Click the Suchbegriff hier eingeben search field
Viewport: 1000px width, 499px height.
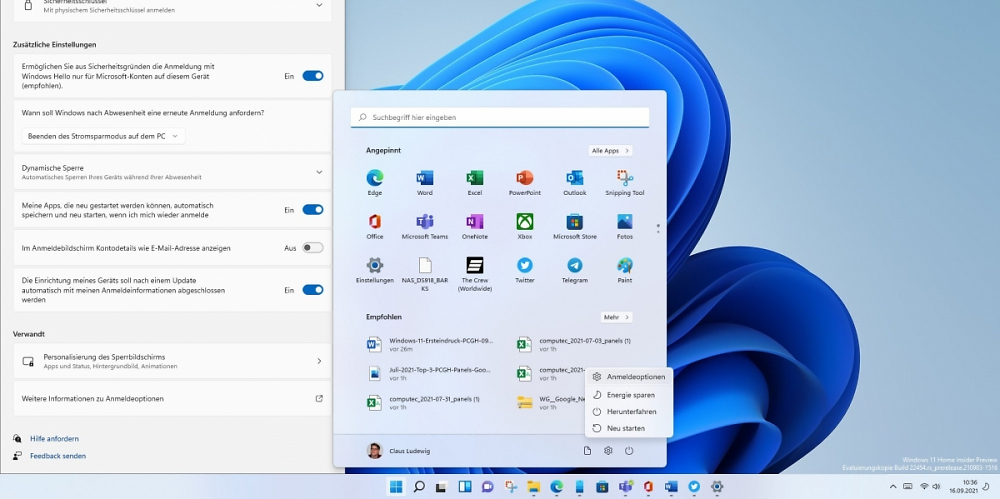[500, 117]
